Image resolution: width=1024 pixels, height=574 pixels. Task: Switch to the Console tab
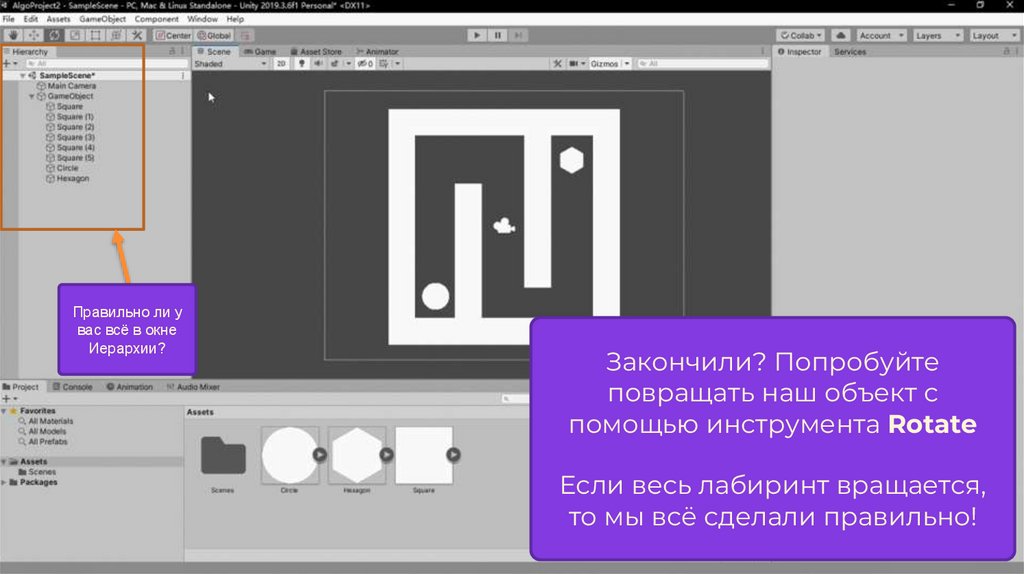[72, 387]
